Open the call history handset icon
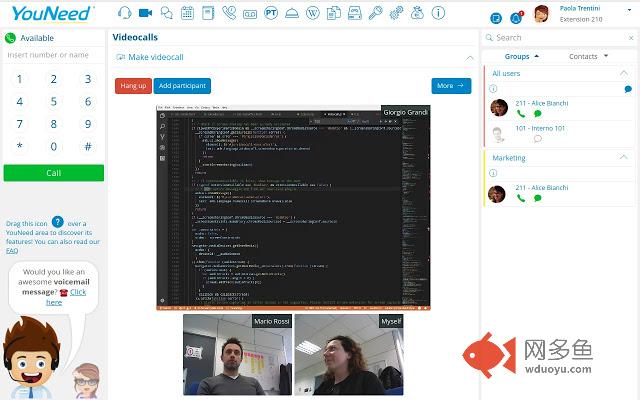 (229, 13)
